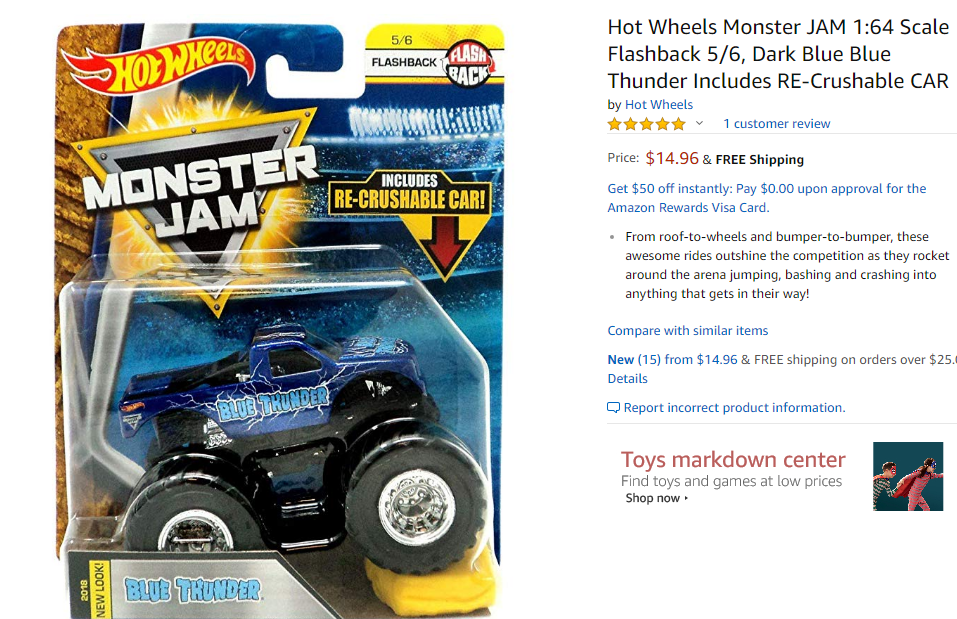
Task: Open the 1 customer review link
Action: click(776, 123)
